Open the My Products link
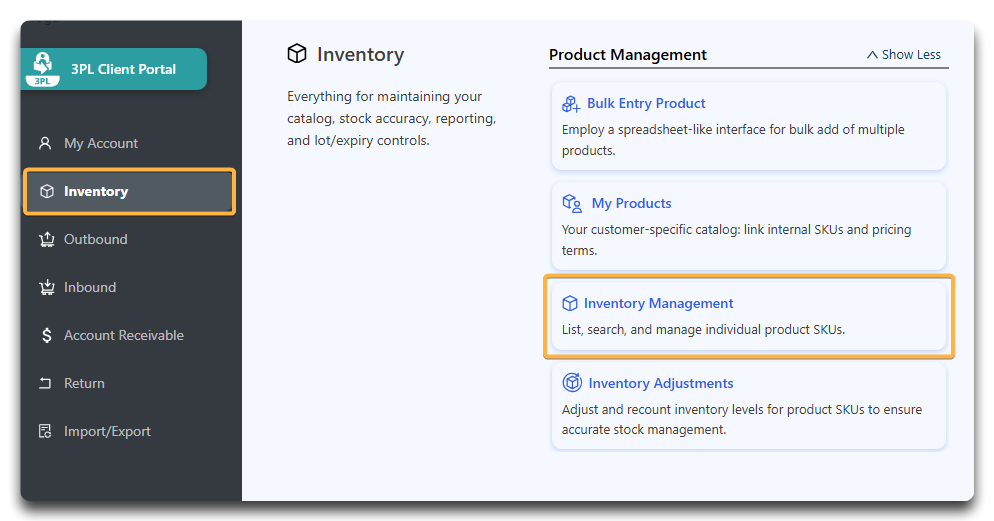Screen dimensions: 994x521 [x=631, y=203]
